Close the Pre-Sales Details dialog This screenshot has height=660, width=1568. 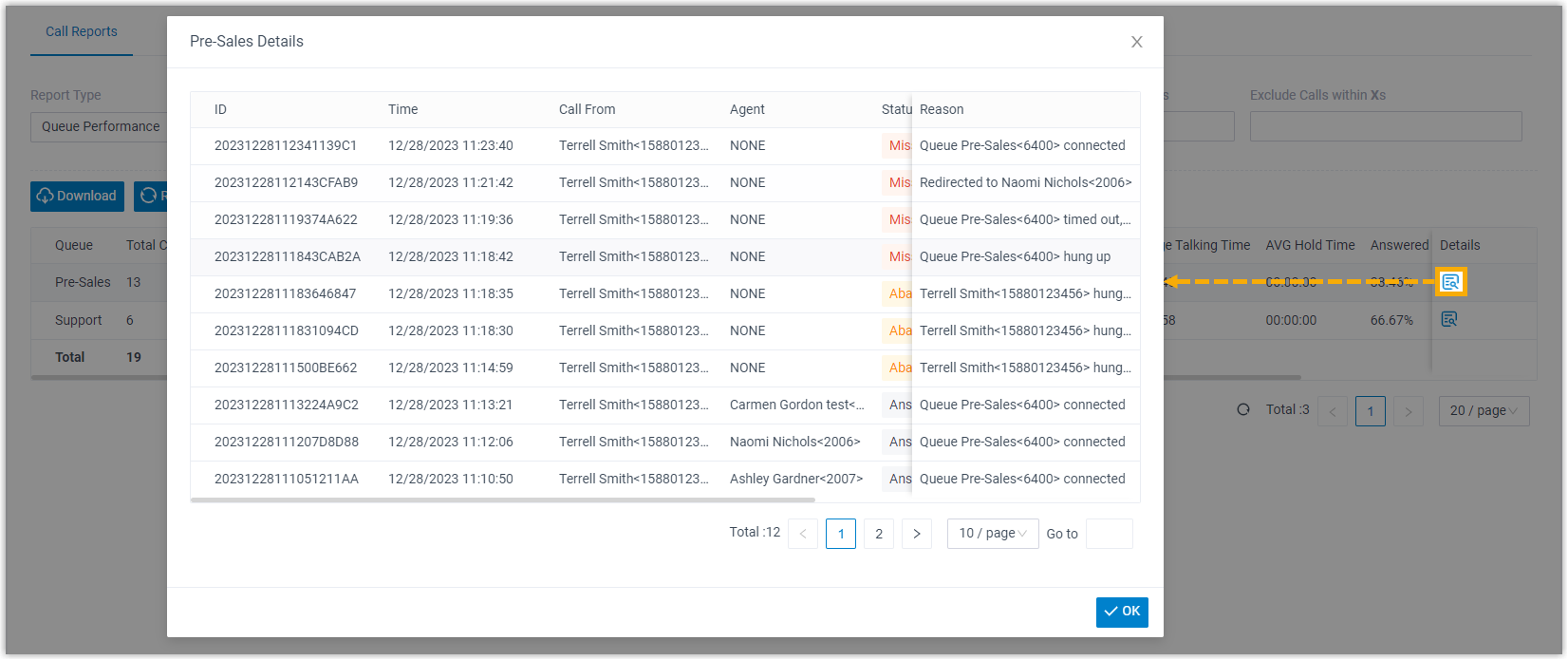pos(1136,42)
